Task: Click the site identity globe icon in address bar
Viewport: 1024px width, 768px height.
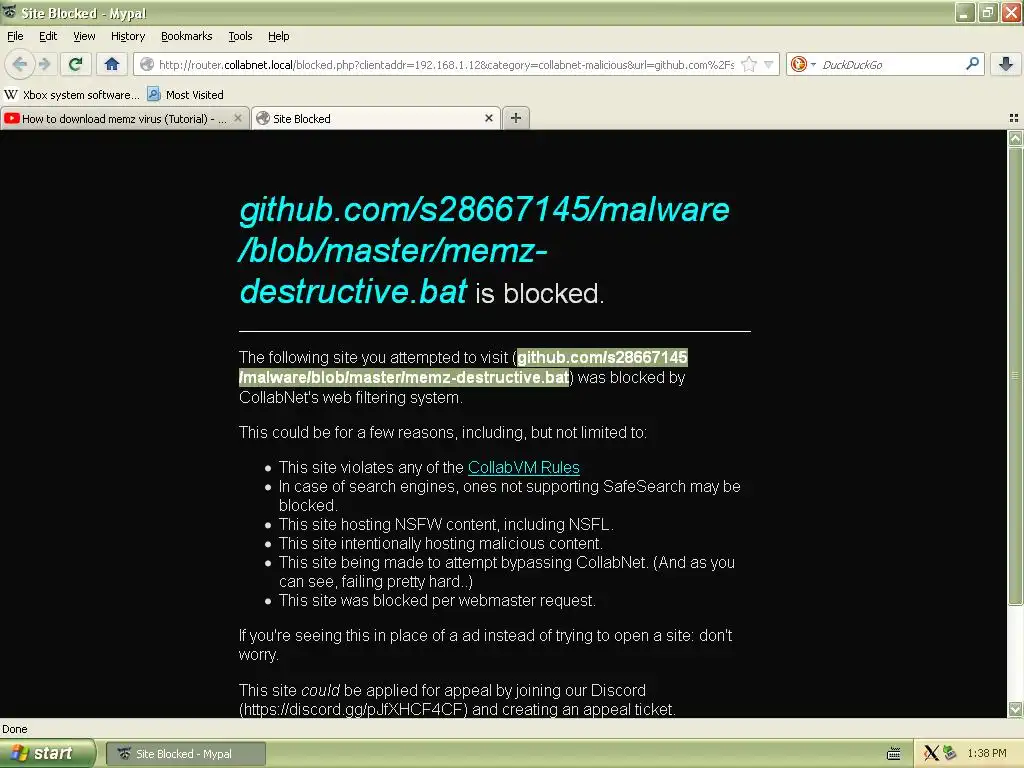Action: (x=148, y=64)
